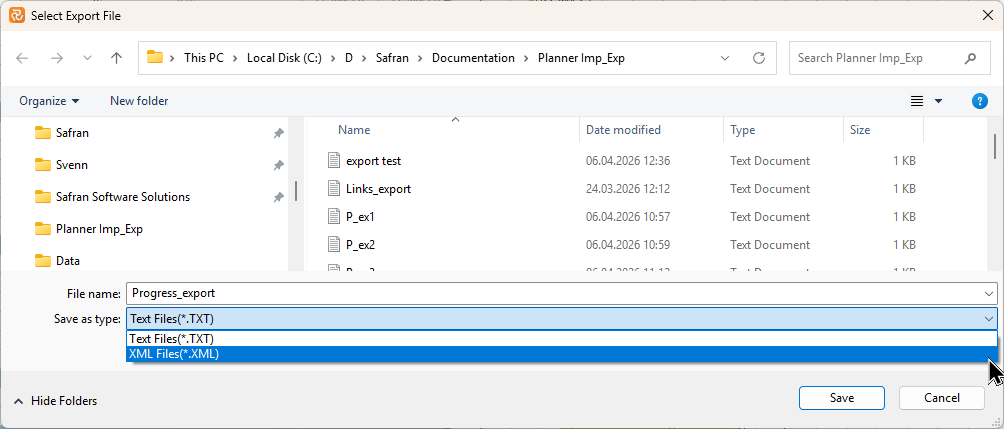Click the pin icon beside Safran folder

278,133
